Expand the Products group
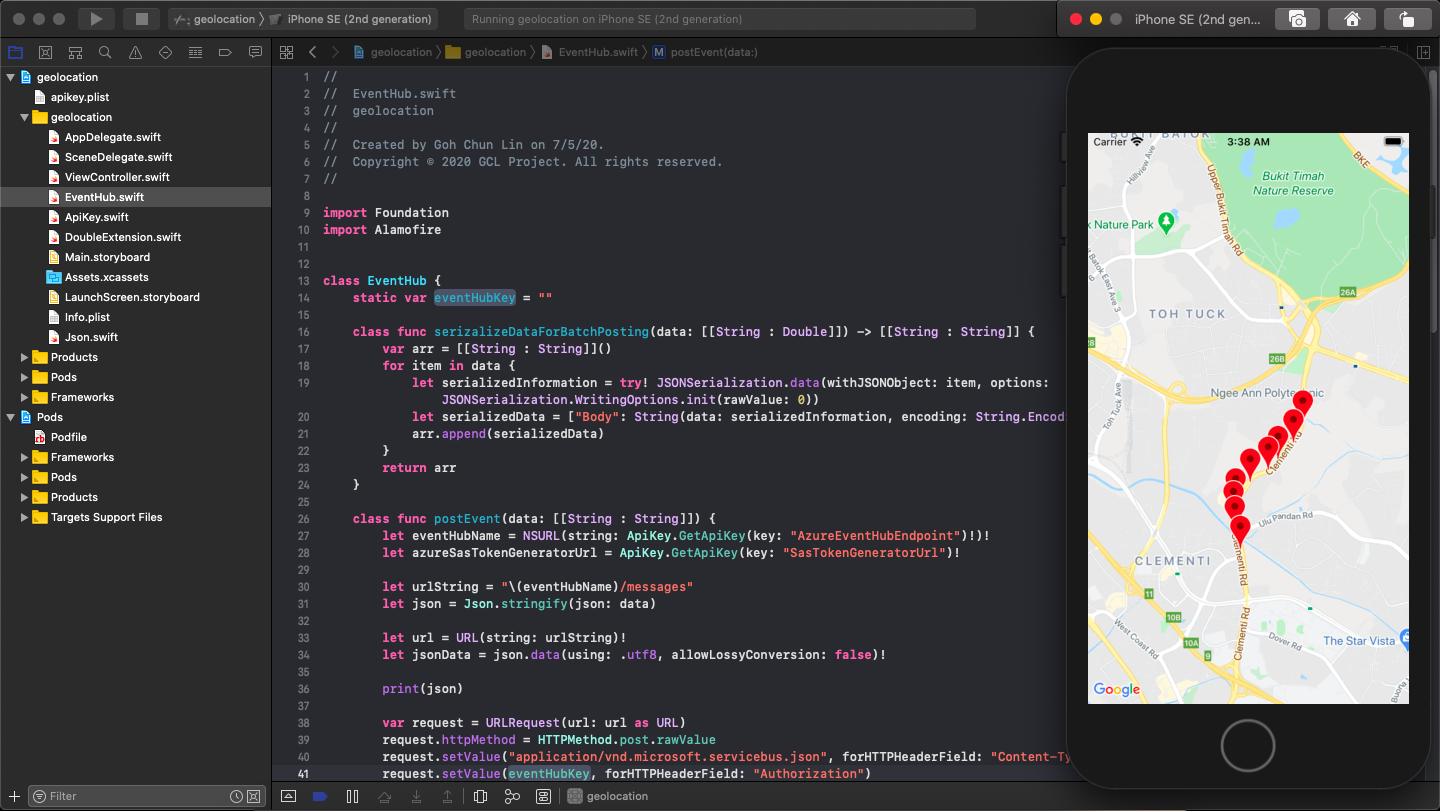Screen dimensions: 1440x811 point(24,357)
